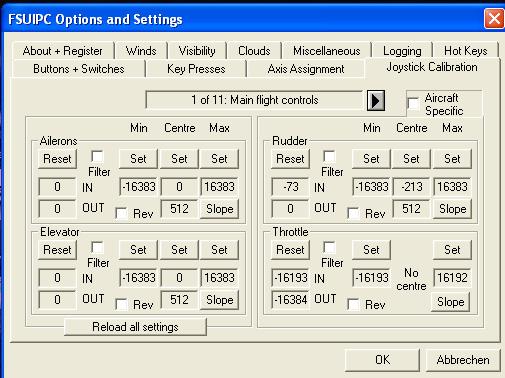Switch to the Winds tab
This screenshot has width=505, height=378.
(x=141, y=51)
